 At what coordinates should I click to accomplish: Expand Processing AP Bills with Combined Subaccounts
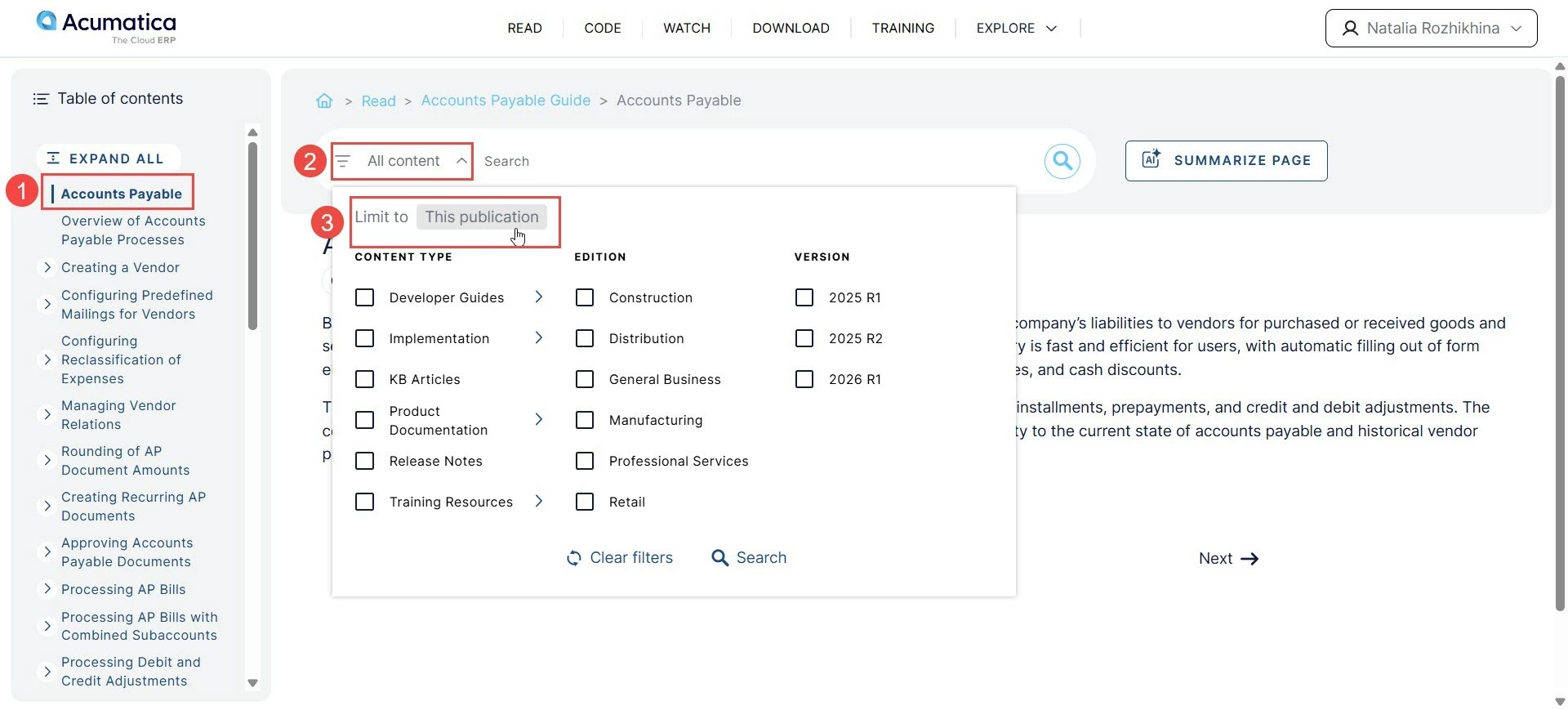[47, 626]
